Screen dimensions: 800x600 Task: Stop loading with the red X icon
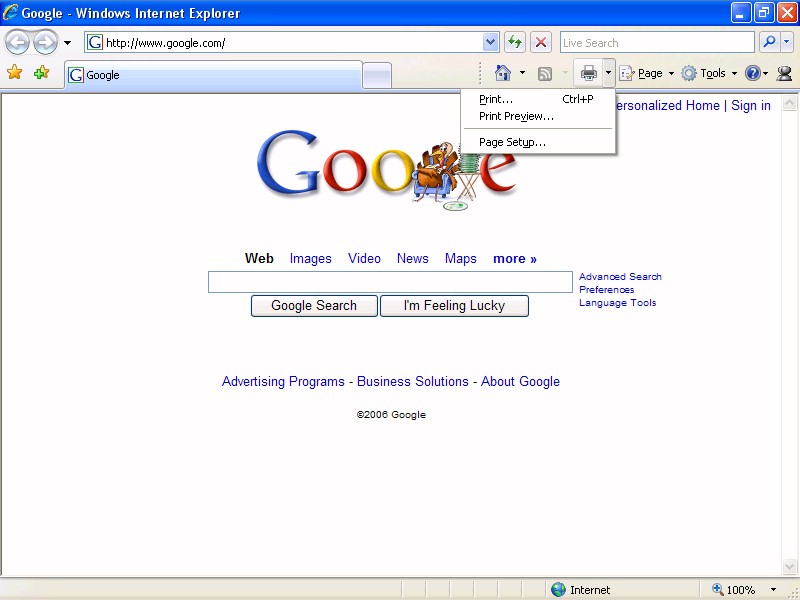541,42
